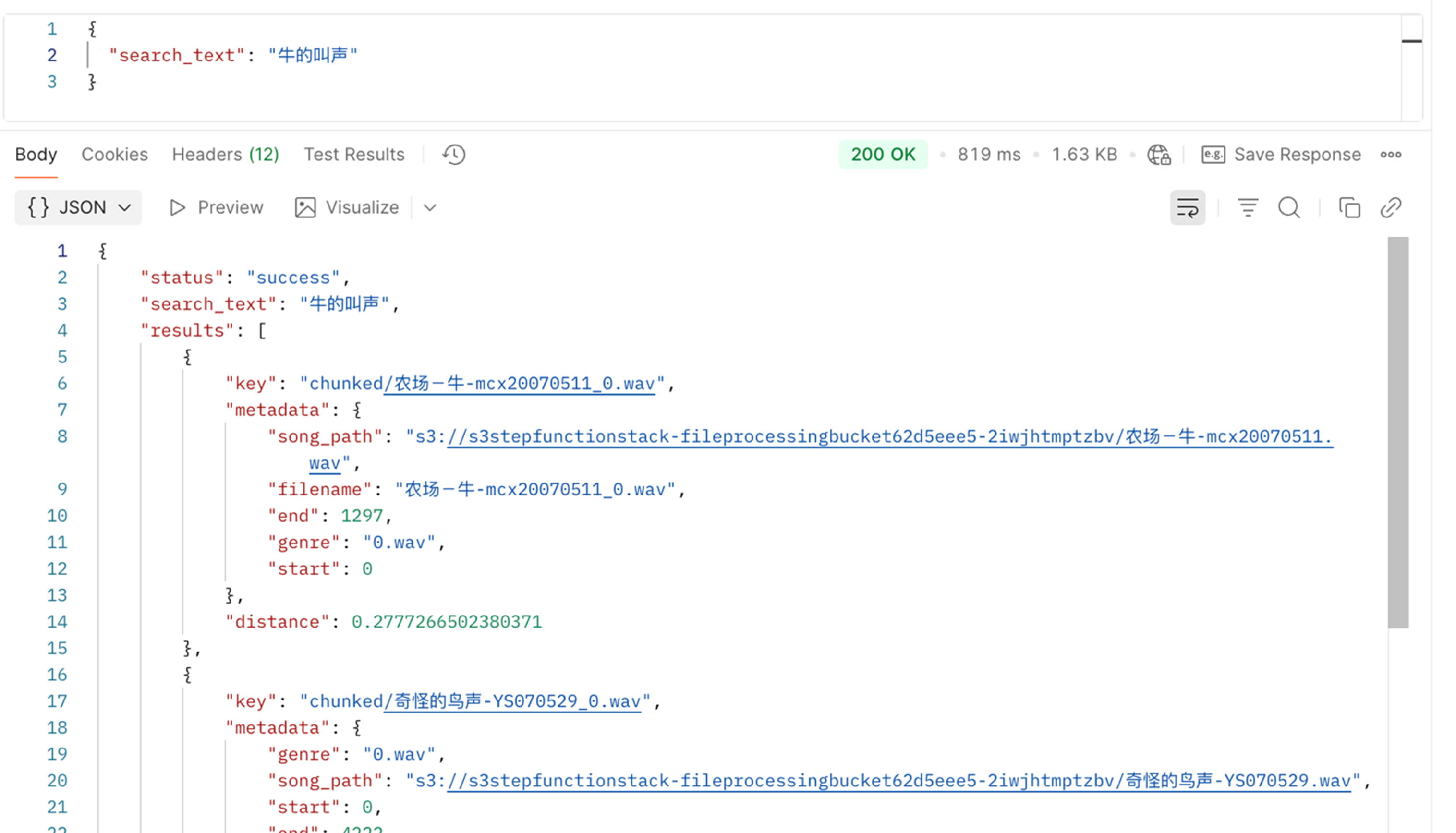Click into the search_text request body line
The height and width of the screenshot is (833, 1456).
pyautogui.click(x=233, y=56)
